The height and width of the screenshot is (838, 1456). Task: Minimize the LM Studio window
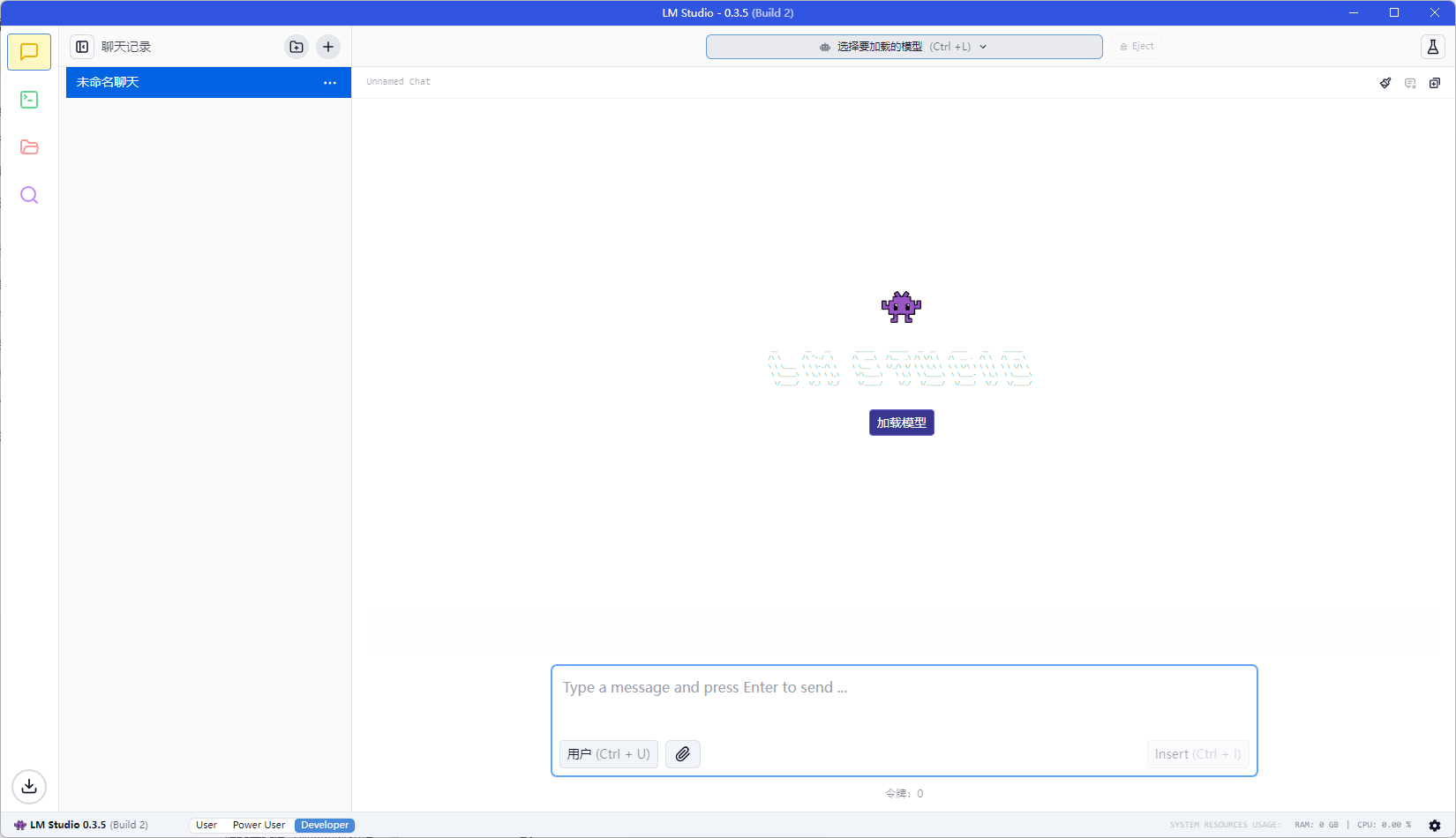(x=1354, y=12)
